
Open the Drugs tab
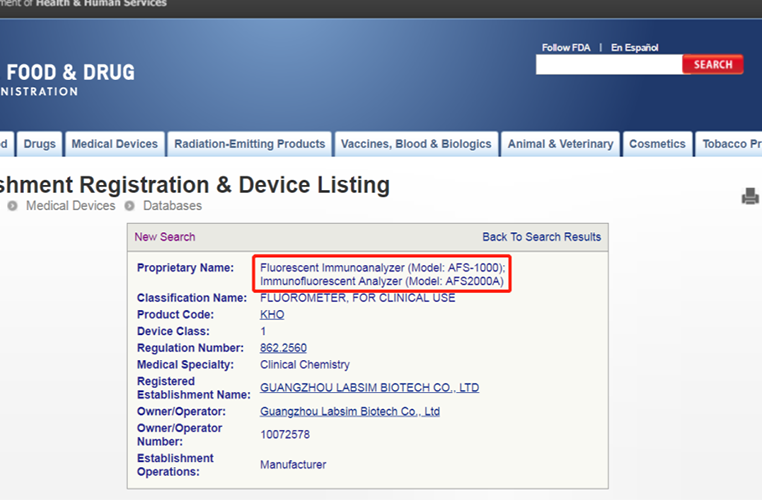39,144
